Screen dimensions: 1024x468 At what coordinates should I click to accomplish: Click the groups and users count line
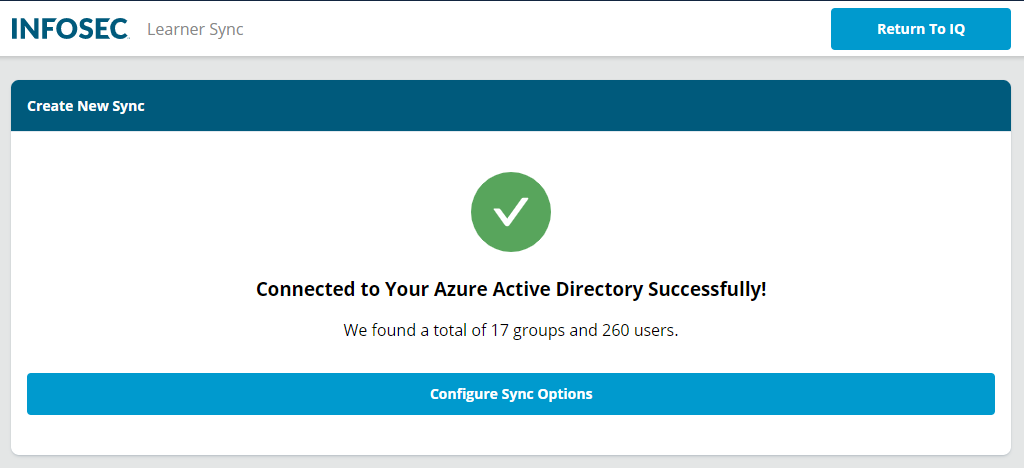(511, 330)
